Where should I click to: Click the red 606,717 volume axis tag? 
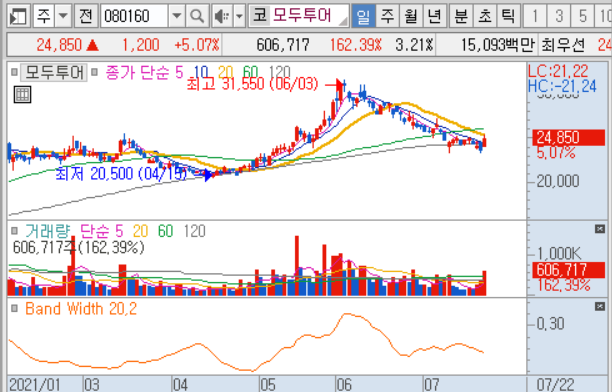pos(568,270)
